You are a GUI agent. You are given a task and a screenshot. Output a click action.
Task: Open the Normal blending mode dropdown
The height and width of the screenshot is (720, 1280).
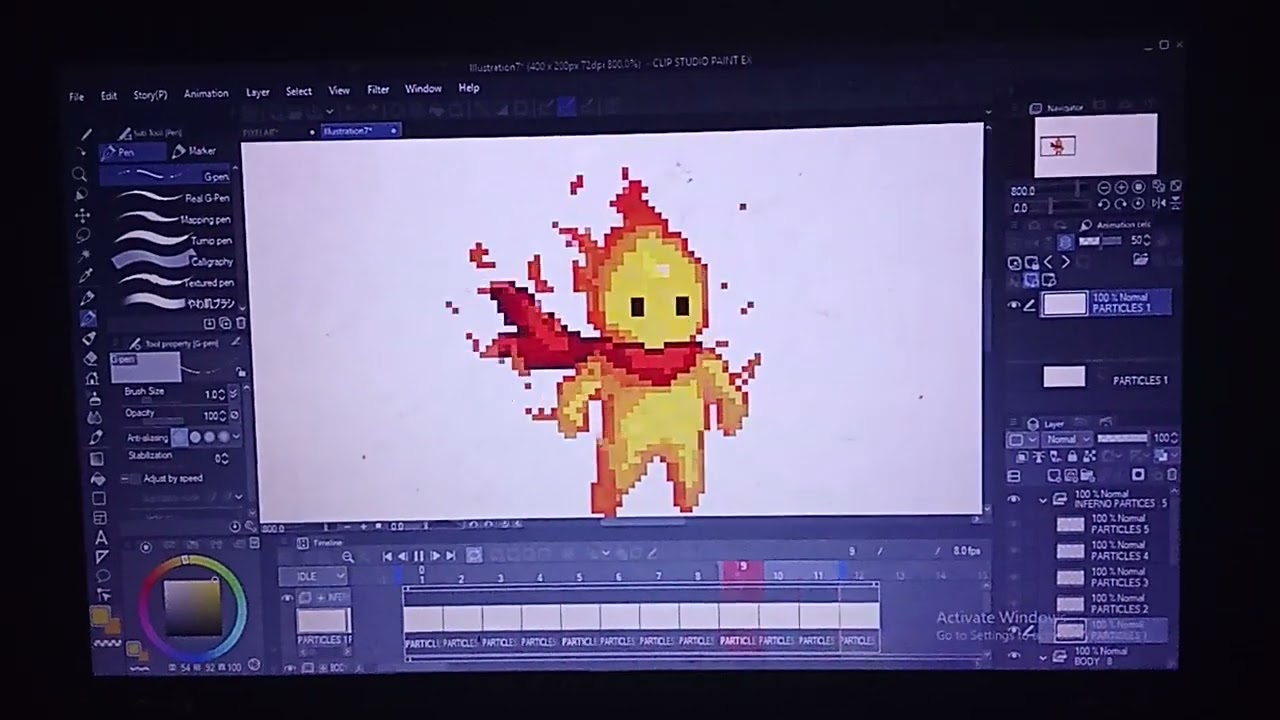tap(1066, 439)
